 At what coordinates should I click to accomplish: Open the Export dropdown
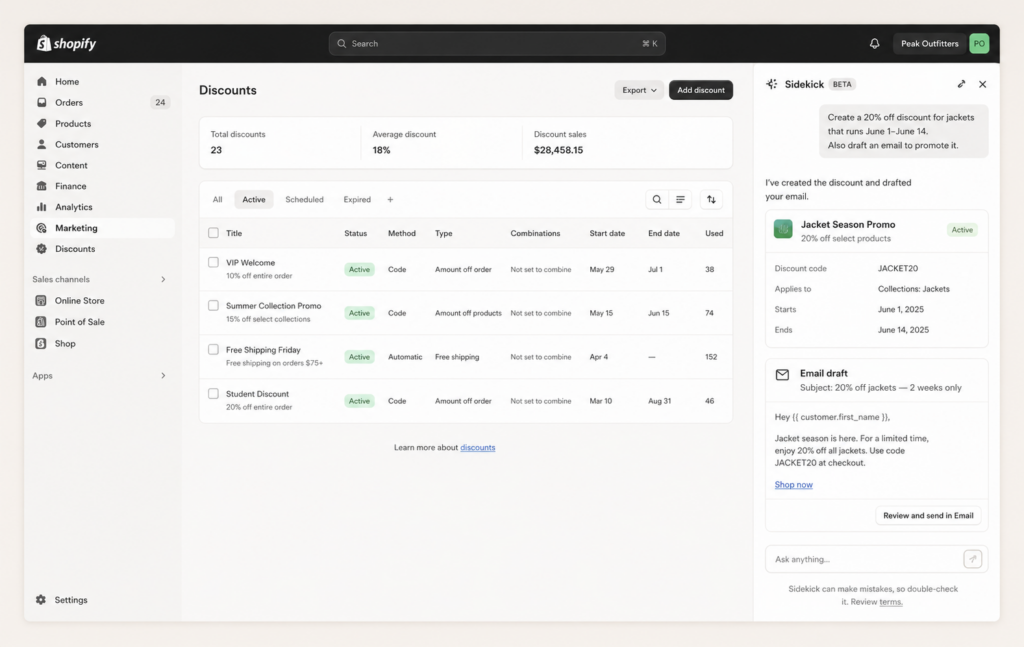coord(639,90)
